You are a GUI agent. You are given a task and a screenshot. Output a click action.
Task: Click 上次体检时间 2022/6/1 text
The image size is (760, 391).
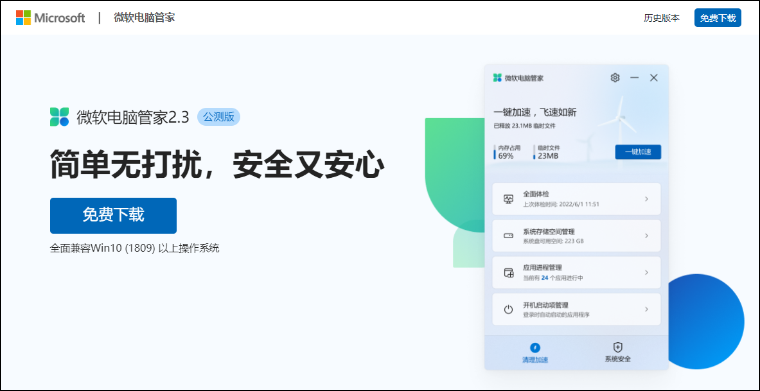[561, 204]
